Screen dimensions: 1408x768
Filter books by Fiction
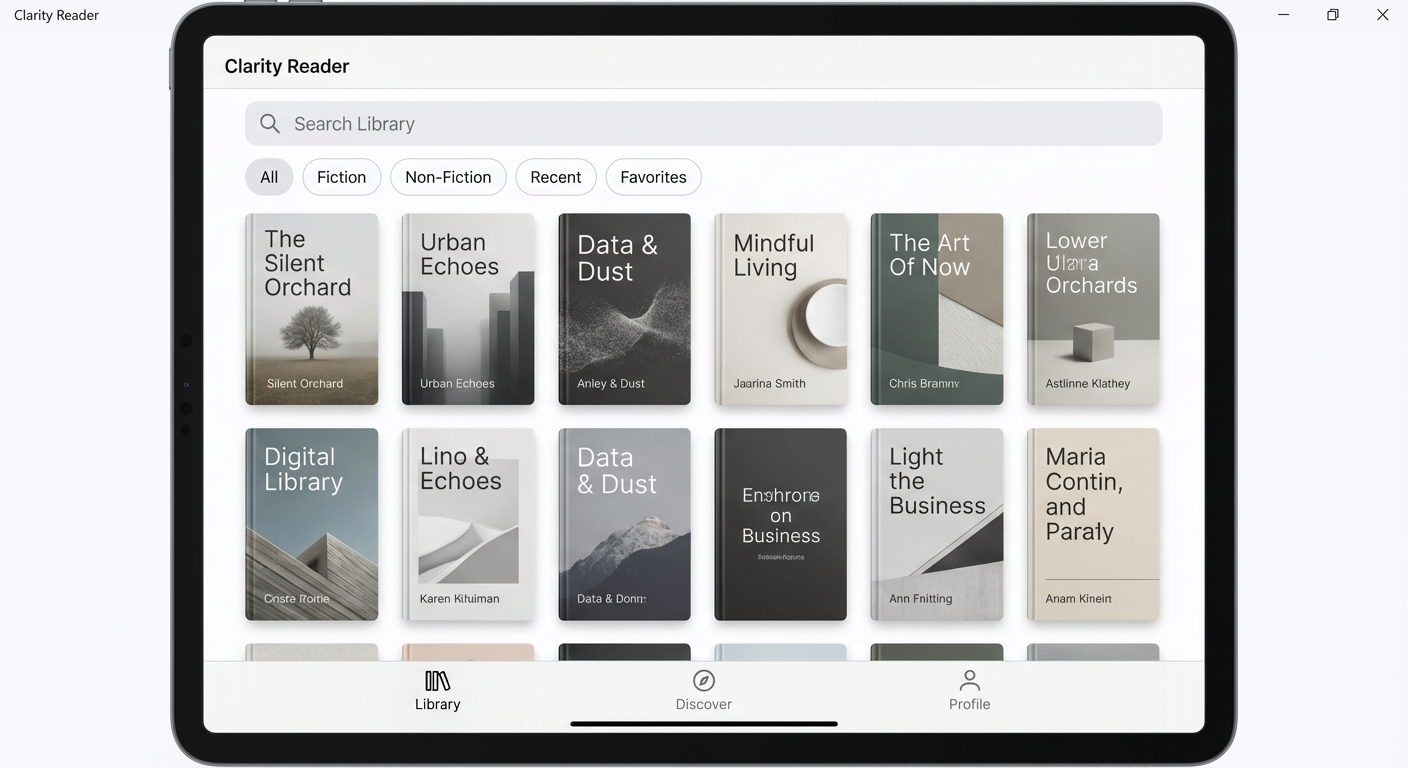(x=341, y=177)
